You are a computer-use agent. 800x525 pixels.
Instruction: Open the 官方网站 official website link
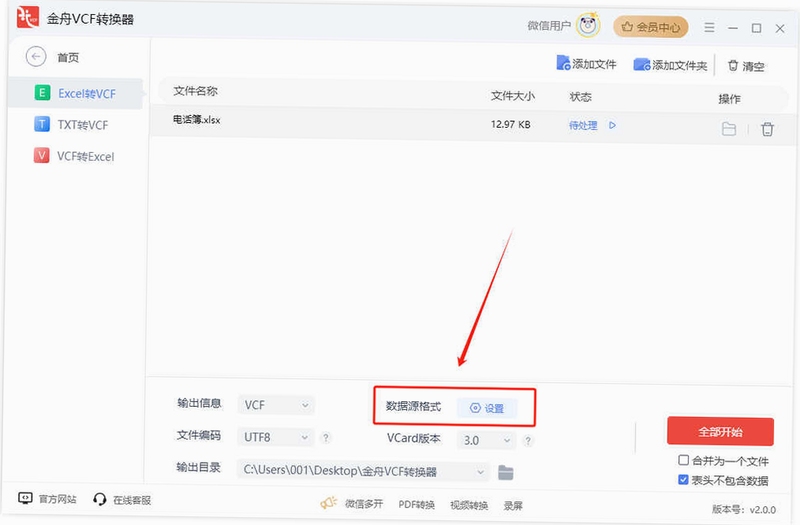click(x=47, y=498)
